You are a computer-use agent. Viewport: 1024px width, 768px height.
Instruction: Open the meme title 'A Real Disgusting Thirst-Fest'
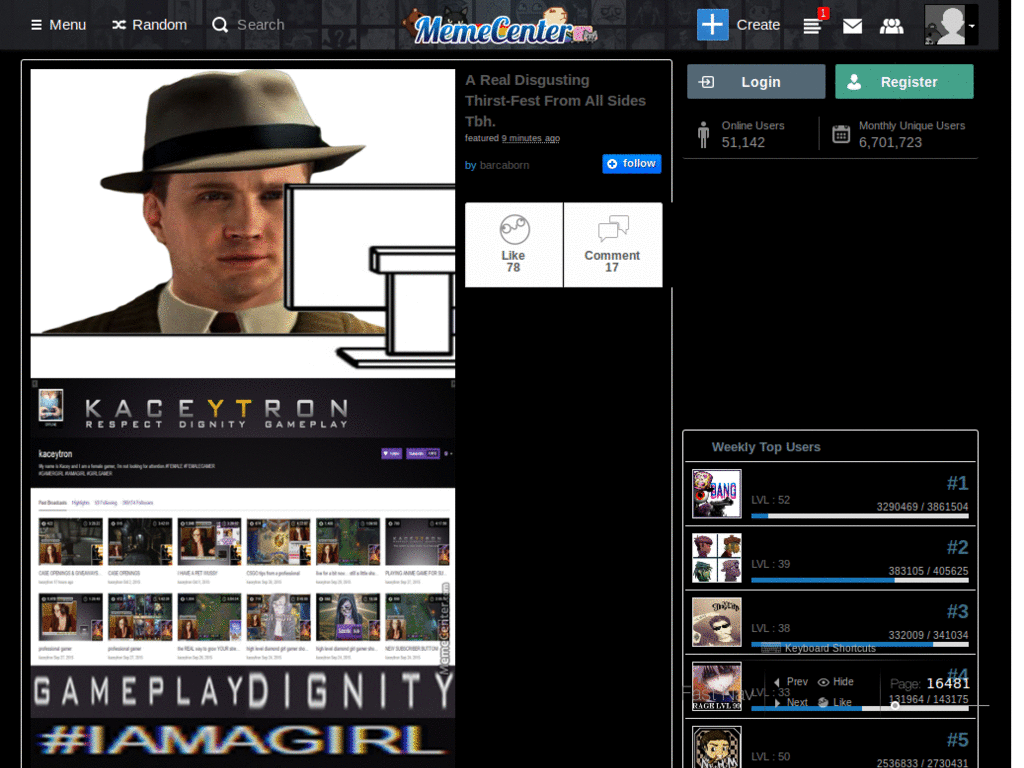(556, 101)
